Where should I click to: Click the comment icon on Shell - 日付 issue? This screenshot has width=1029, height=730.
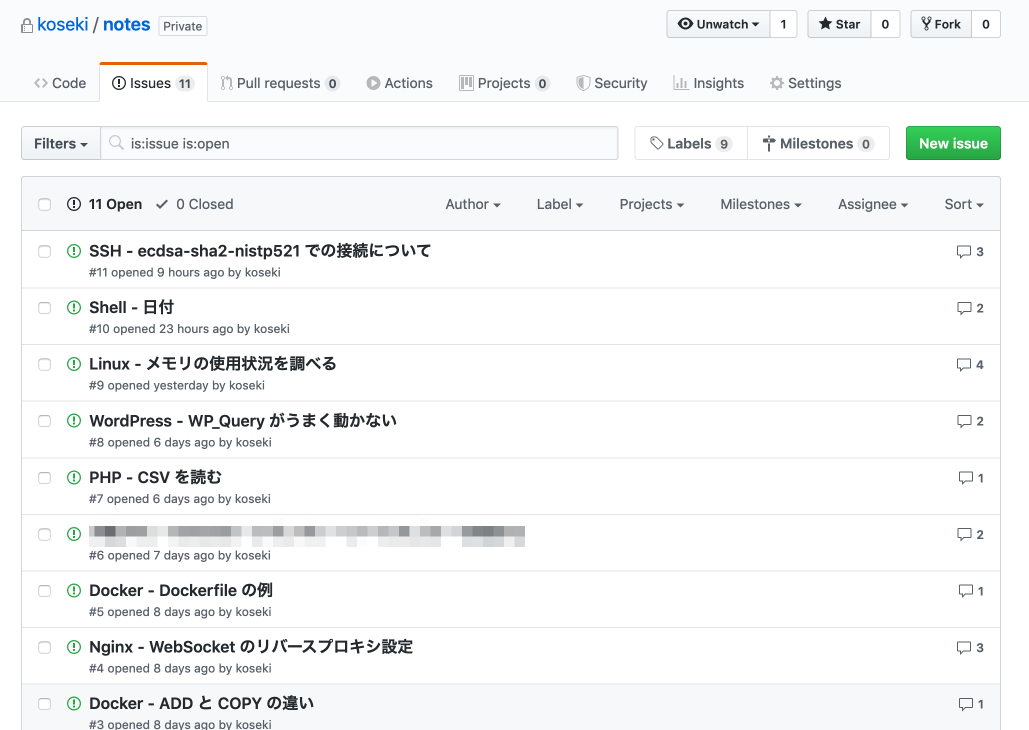963,308
